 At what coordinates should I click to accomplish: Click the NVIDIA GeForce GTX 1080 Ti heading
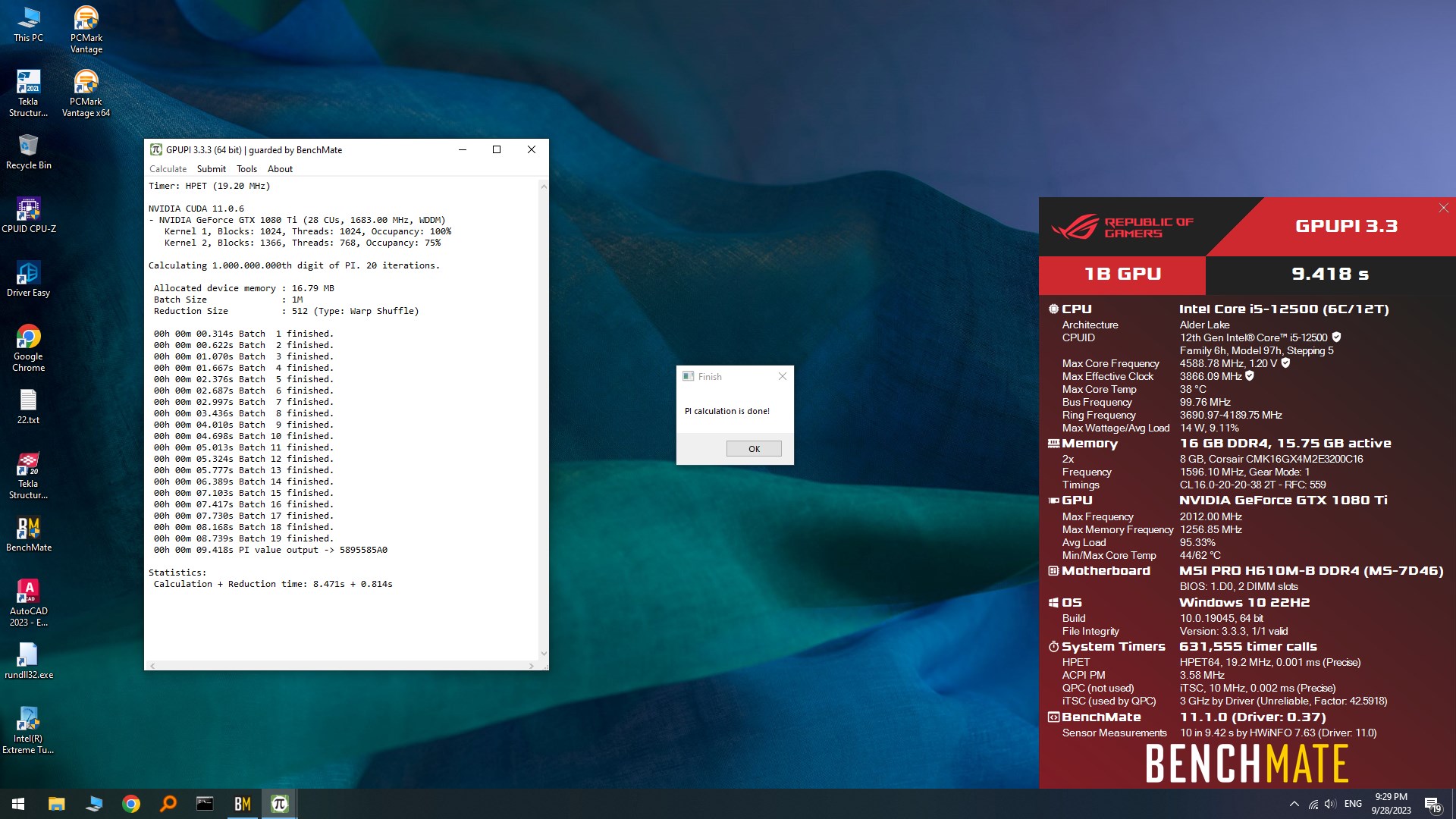click(x=1283, y=500)
